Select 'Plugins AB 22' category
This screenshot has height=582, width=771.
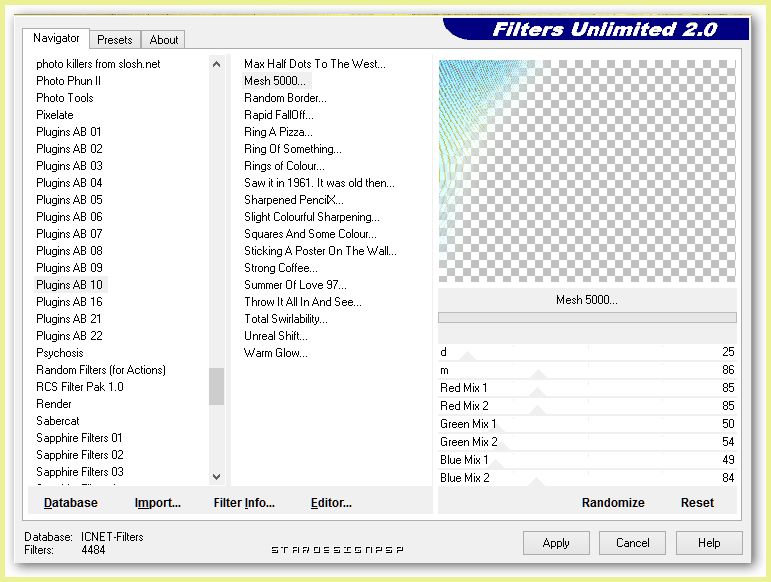(x=69, y=336)
